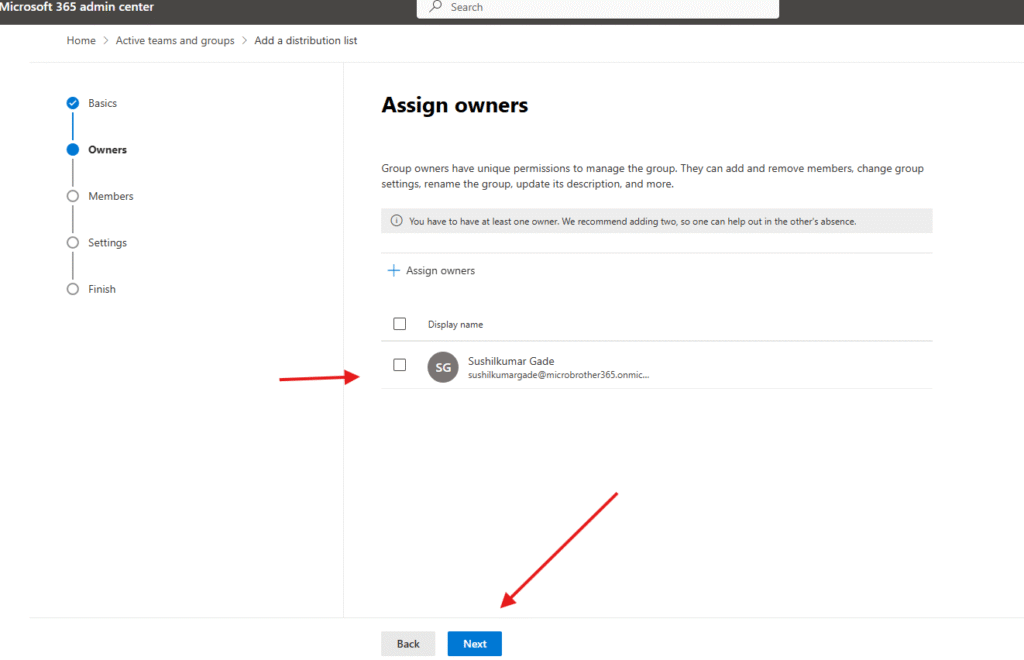Click the Assign owners link text
Screen dimensions: 1024x660
440,271
